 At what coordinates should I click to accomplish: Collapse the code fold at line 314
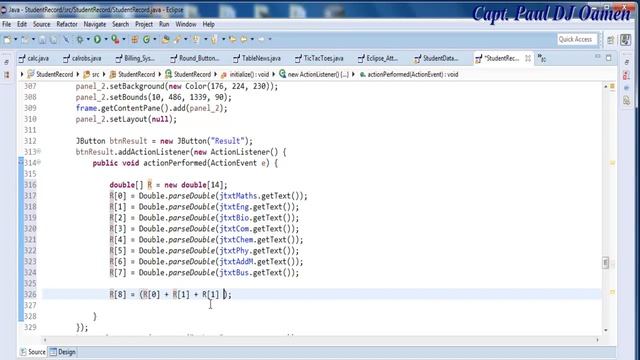[x=39, y=162]
